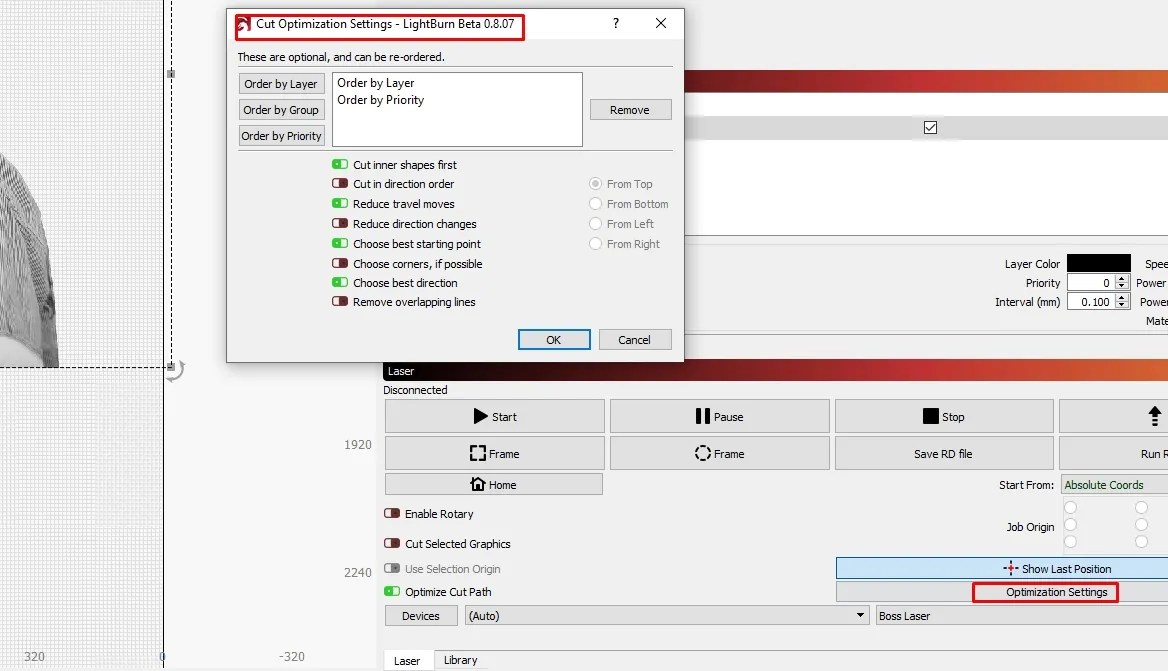Toggle Optimize Cut Path

pos(392,591)
